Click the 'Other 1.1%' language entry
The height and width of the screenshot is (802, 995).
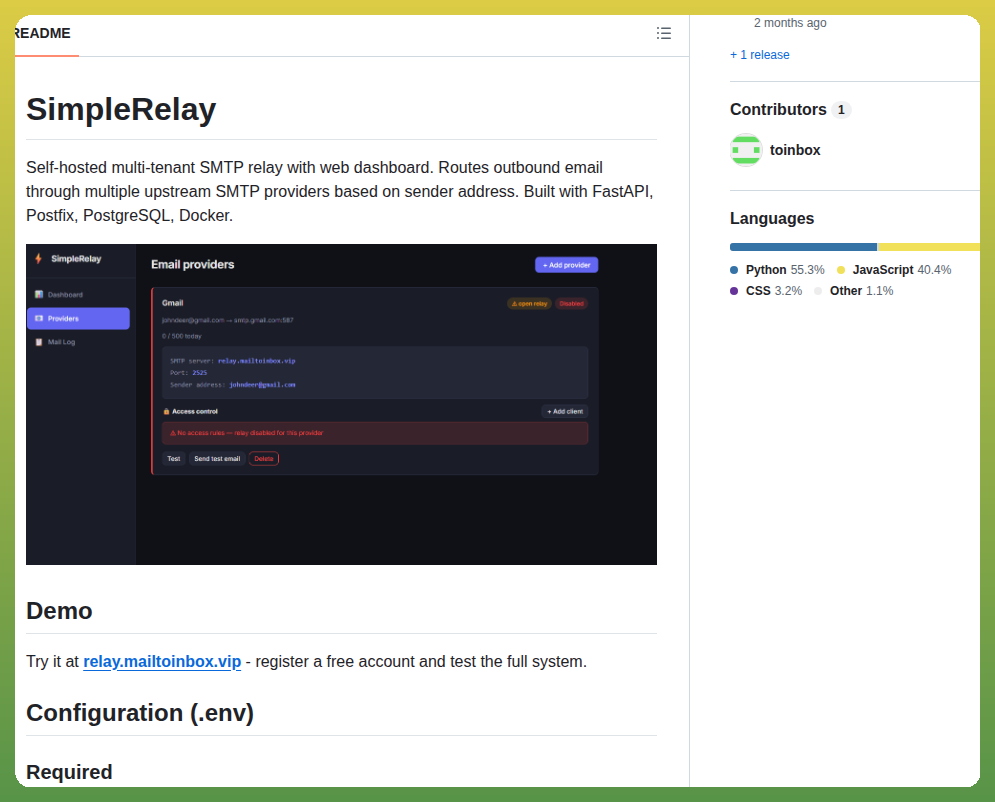click(x=853, y=291)
